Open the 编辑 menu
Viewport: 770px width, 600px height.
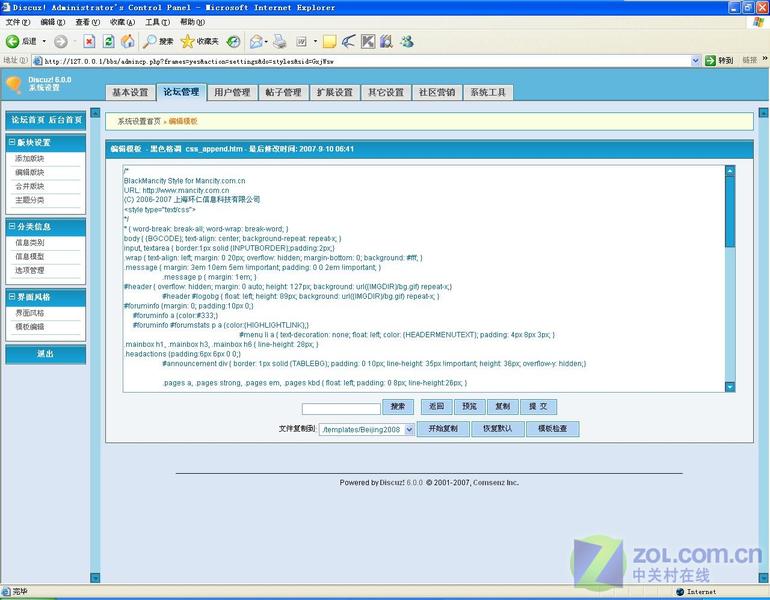(53, 22)
